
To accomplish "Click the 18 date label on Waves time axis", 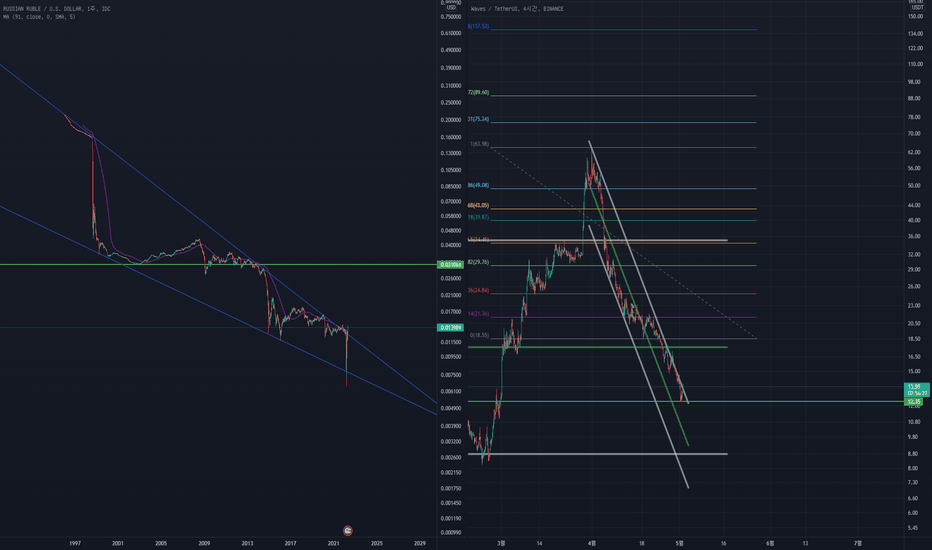I will pyautogui.click(x=641, y=543).
